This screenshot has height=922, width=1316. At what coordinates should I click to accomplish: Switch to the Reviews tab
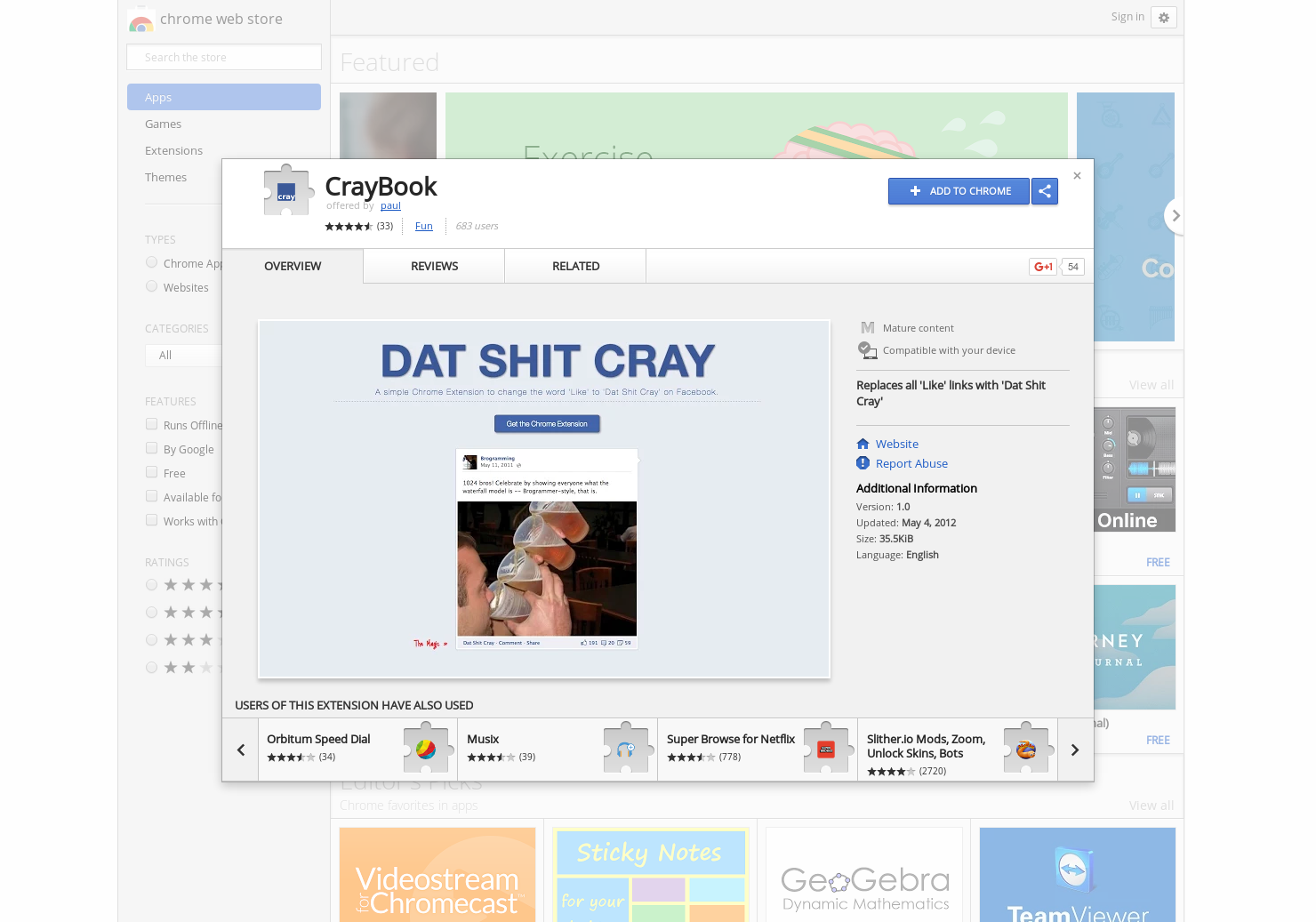click(433, 266)
